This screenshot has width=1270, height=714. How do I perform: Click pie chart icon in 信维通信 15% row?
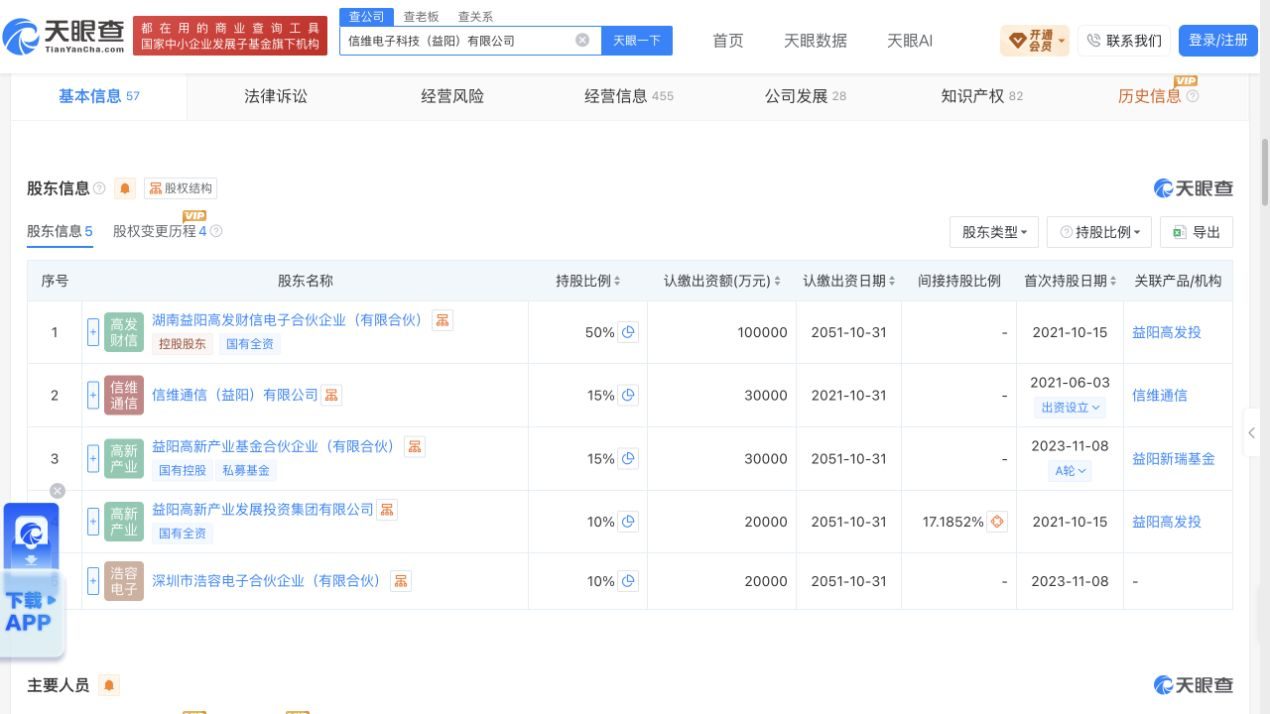point(628,395)
